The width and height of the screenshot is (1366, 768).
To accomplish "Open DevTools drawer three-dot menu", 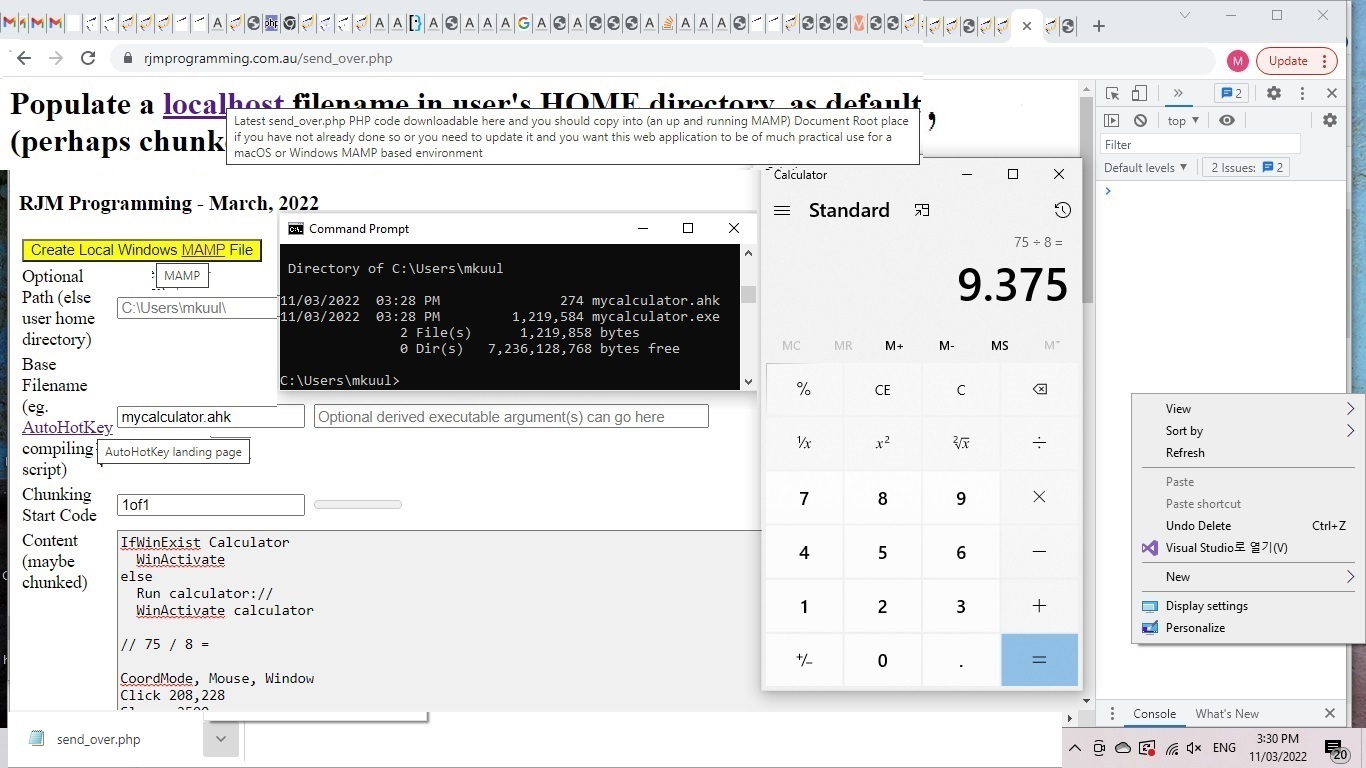I will 1112,714.
